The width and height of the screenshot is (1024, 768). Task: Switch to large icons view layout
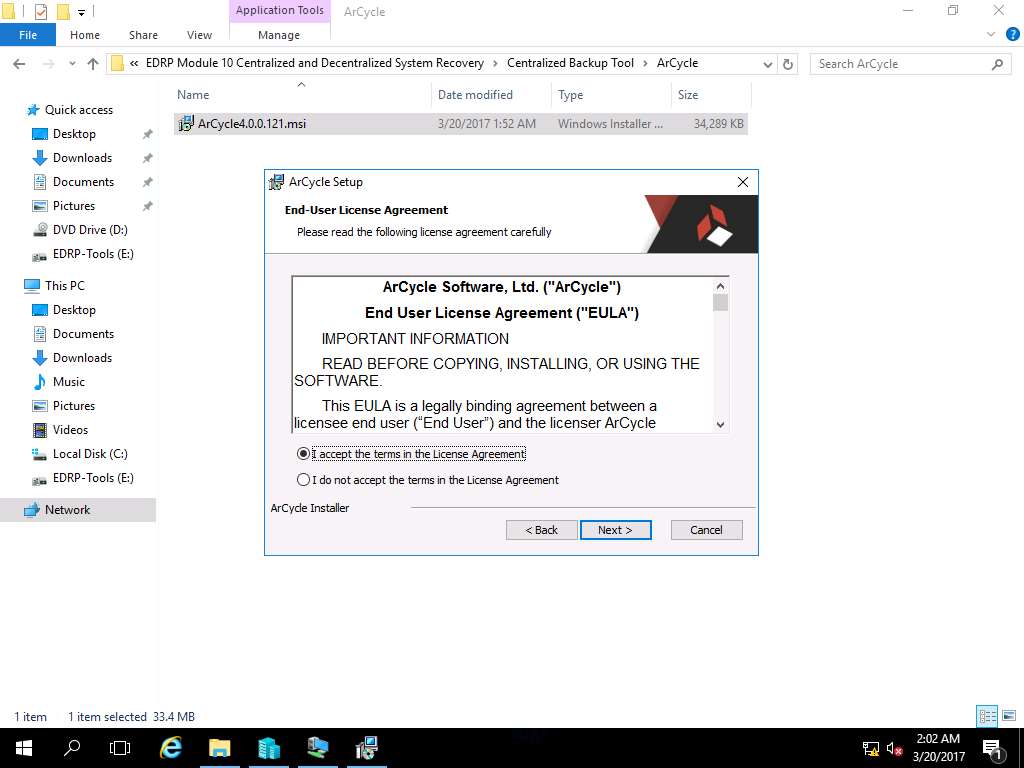click(1009, 716)
